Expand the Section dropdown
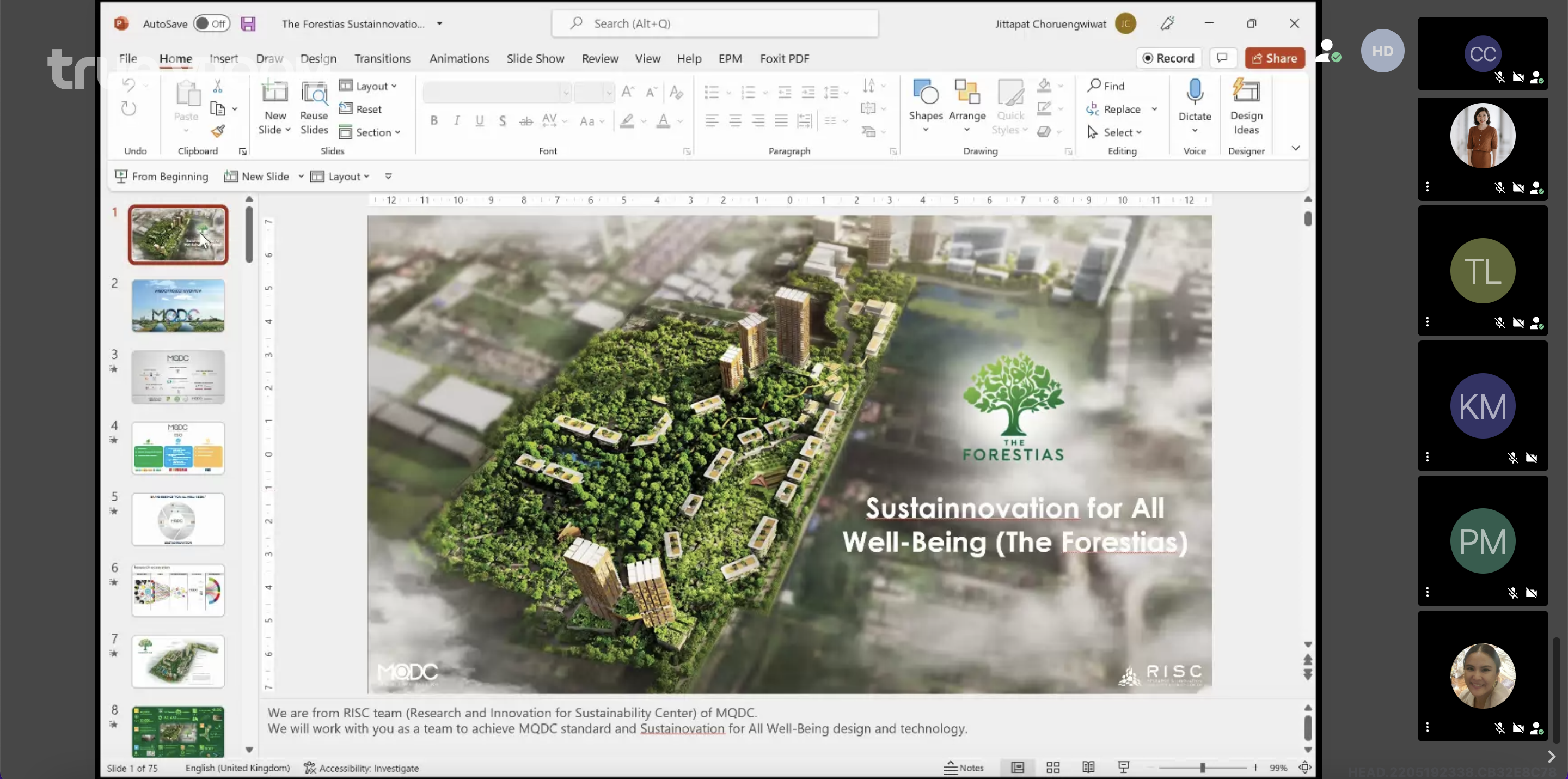 370,132
